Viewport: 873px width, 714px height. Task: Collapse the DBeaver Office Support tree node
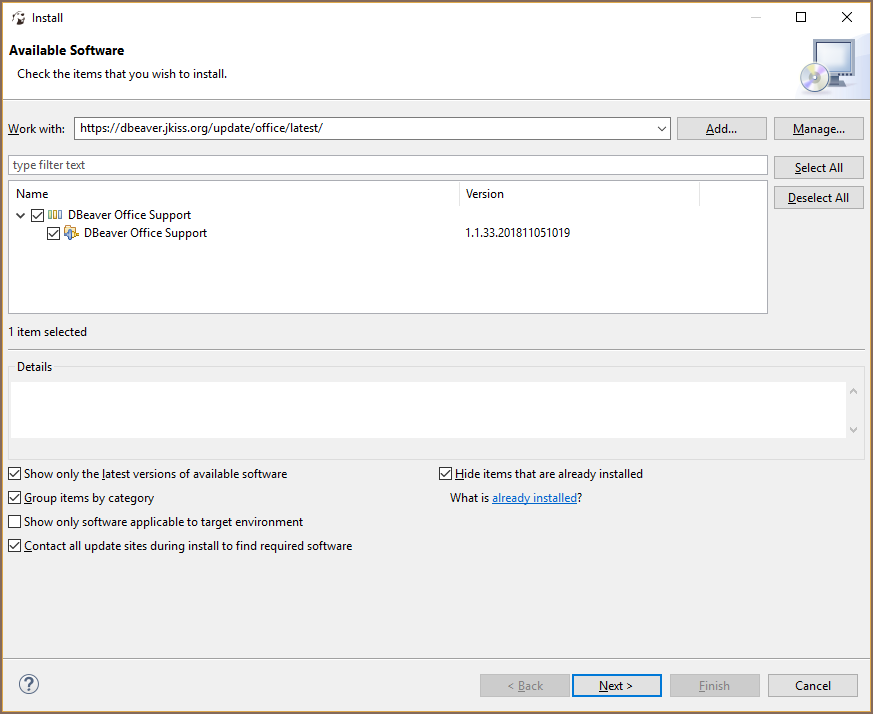tap(21, 215)
